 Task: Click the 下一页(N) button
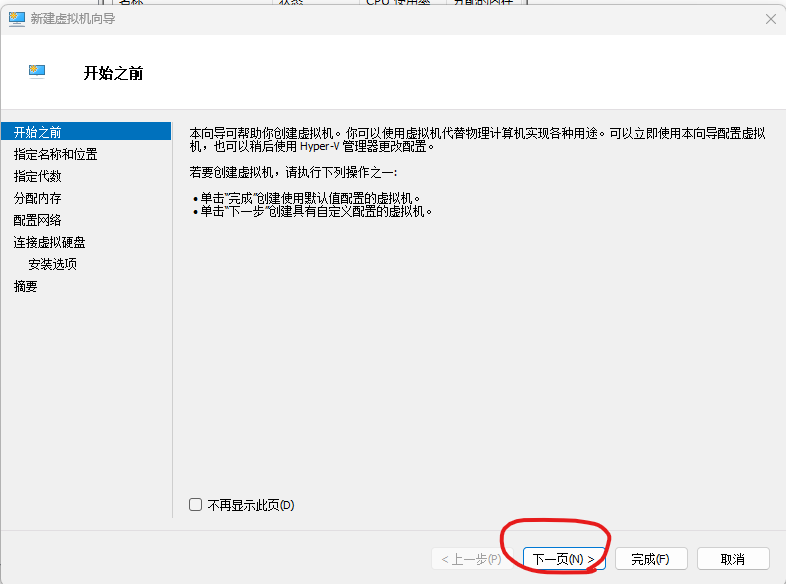tap(564, 558)
